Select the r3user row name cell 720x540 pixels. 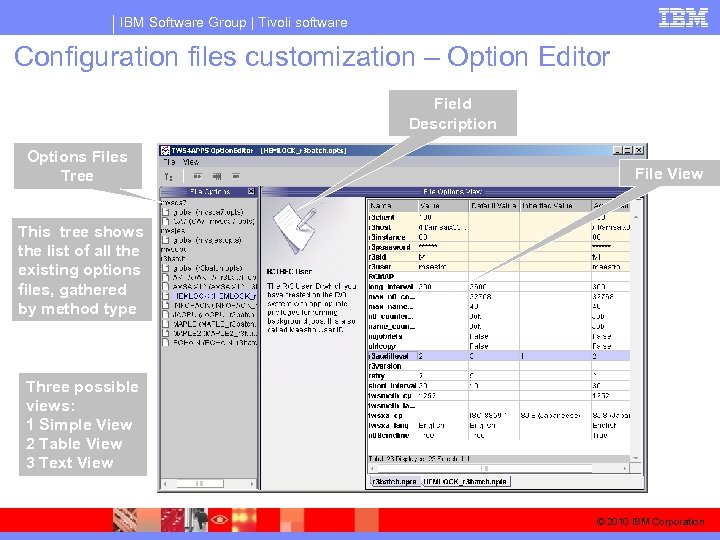[x=393, y=267]
